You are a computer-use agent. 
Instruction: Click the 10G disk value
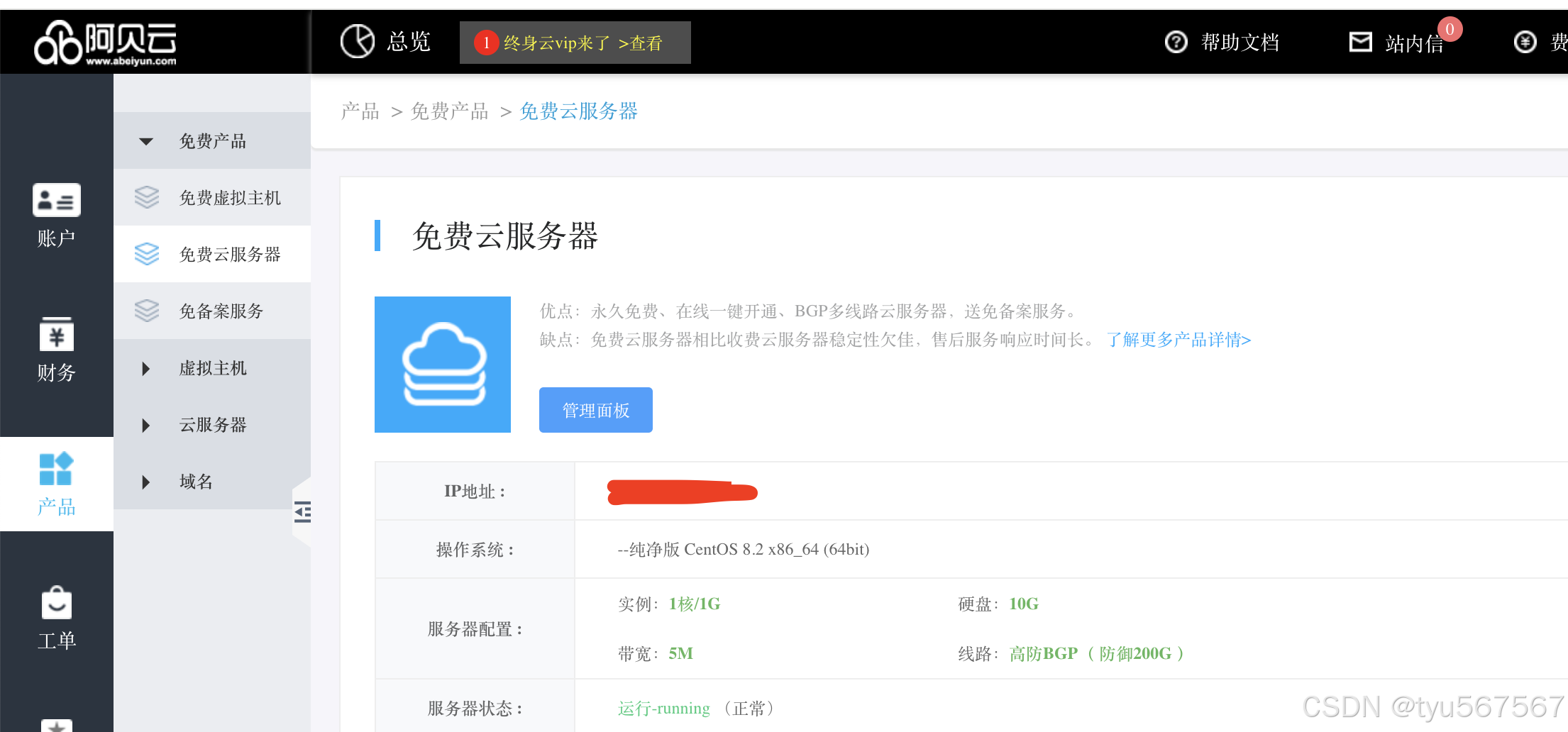pos(1024,604)
